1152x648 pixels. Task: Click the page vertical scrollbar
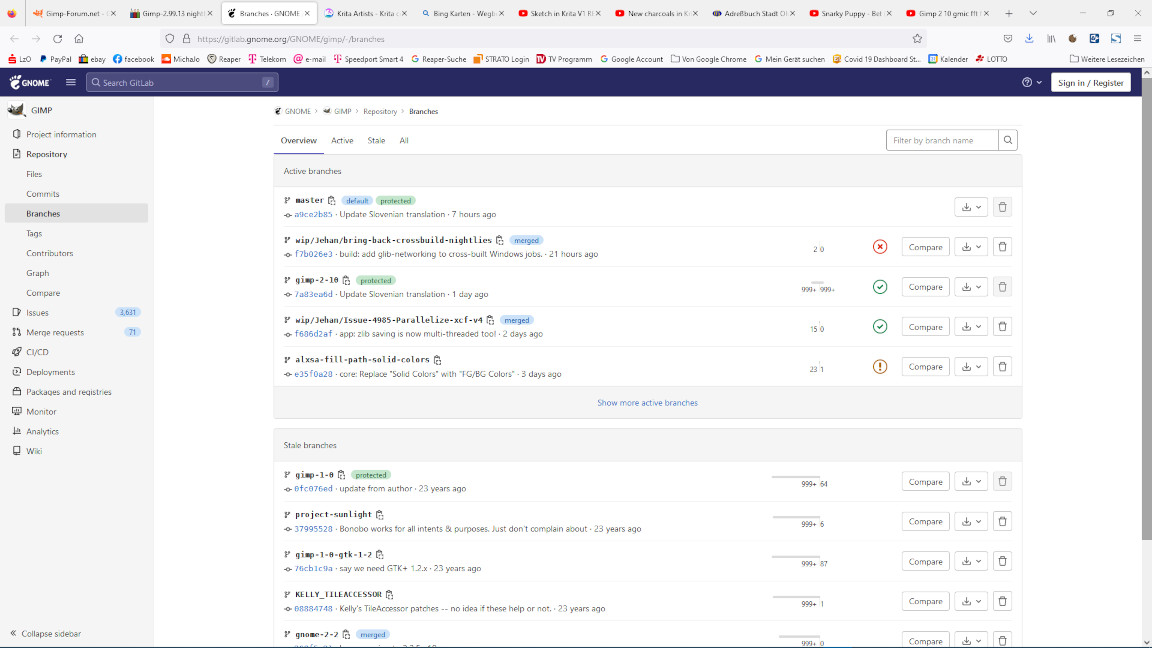pos(1147,309)
